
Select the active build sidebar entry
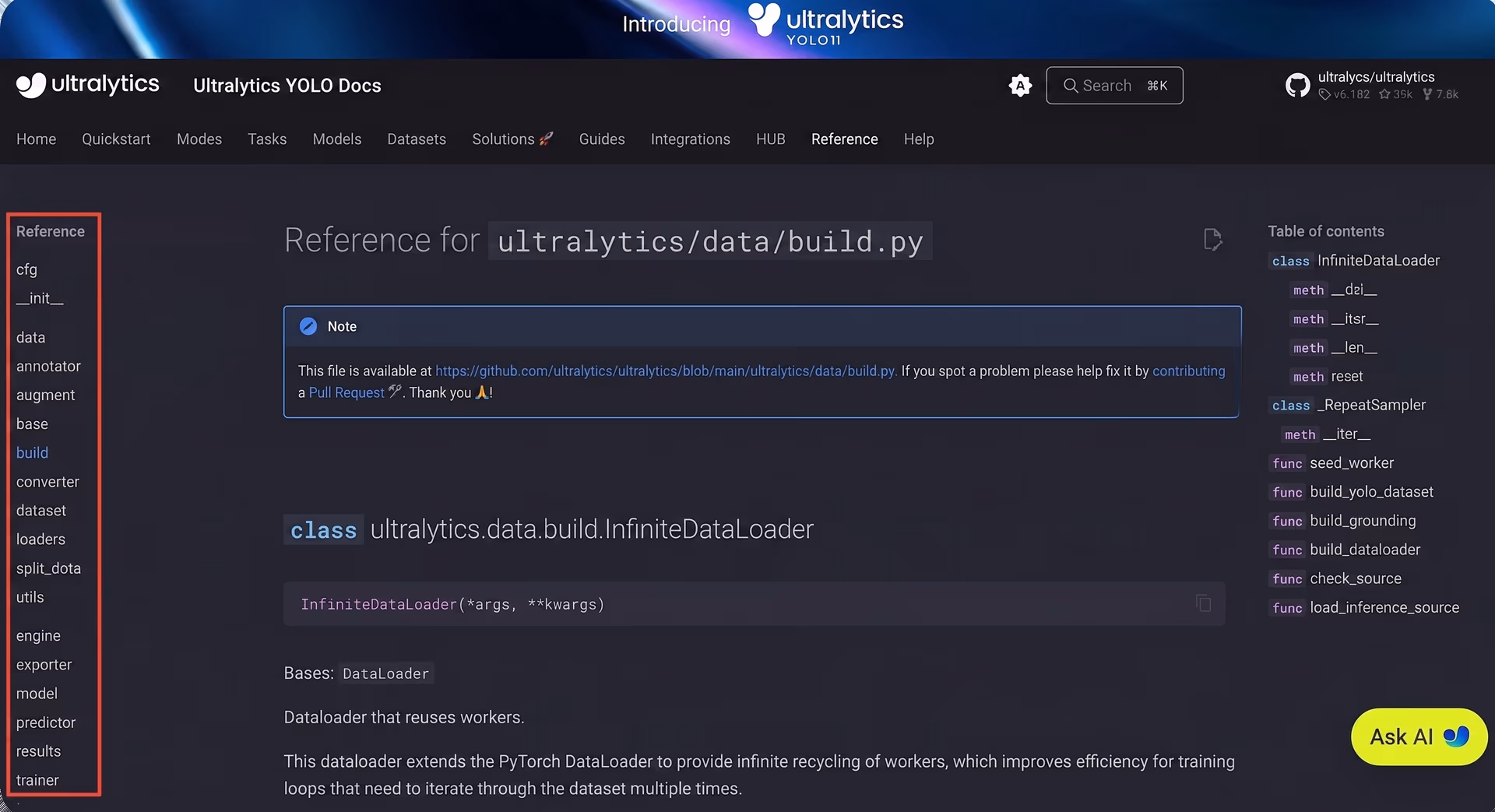point(32,452)
